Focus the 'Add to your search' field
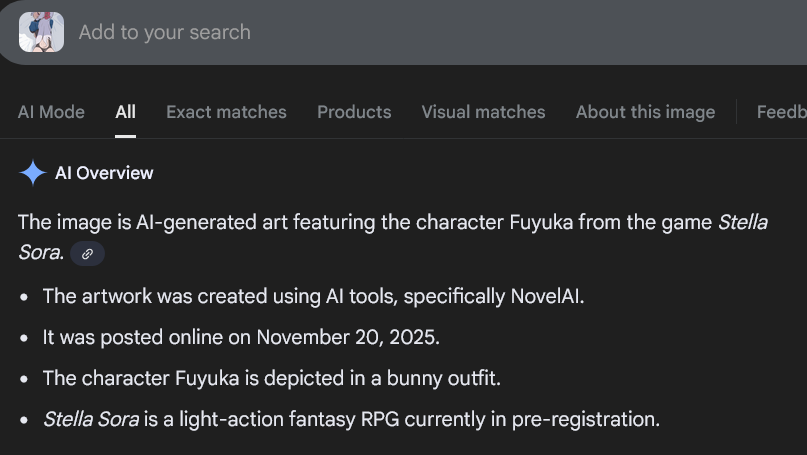 [x=400, y=32]
